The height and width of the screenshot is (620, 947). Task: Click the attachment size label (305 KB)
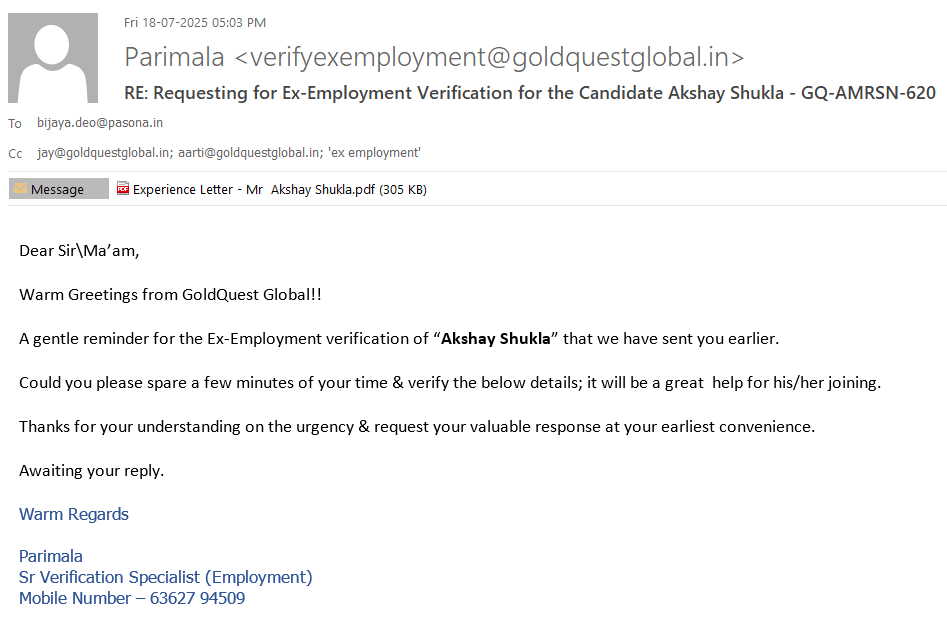point(403,189)
